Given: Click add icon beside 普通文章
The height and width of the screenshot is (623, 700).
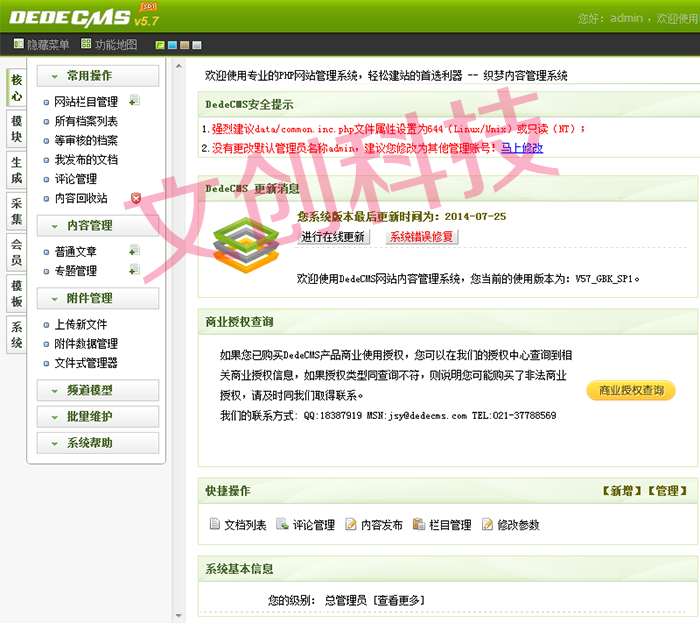Looking at the screenshot, I should click(134, 251).
